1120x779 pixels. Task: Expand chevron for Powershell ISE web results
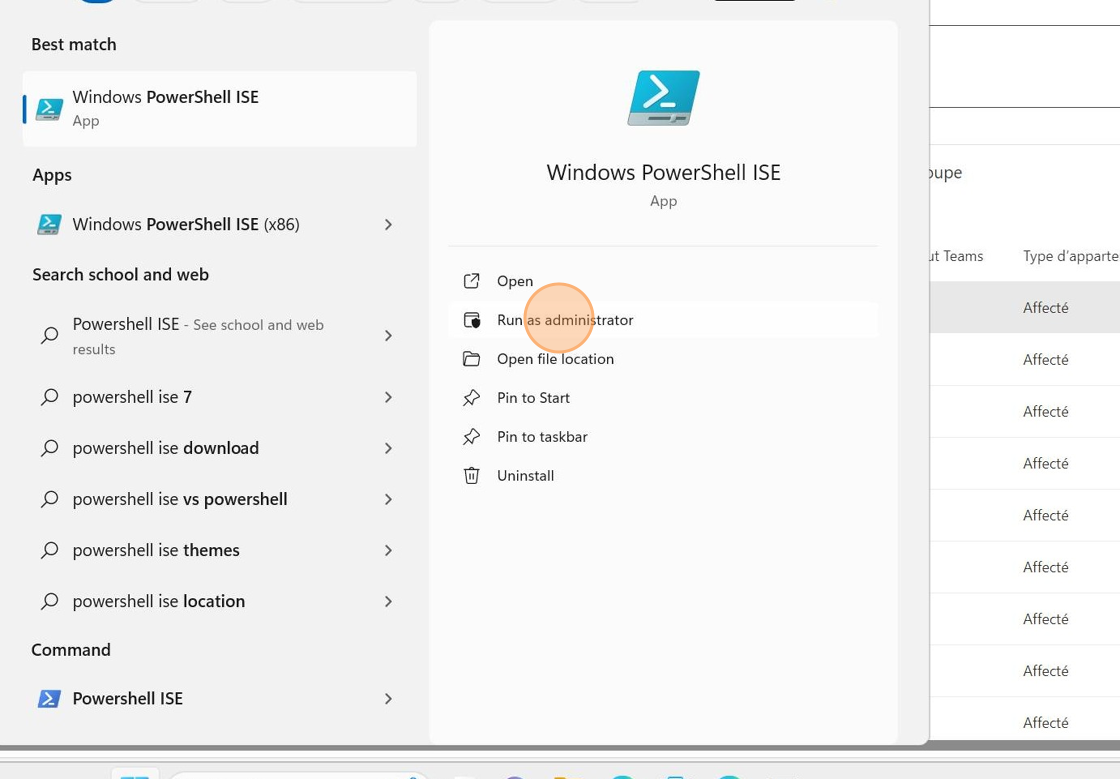tap(388, 335)
